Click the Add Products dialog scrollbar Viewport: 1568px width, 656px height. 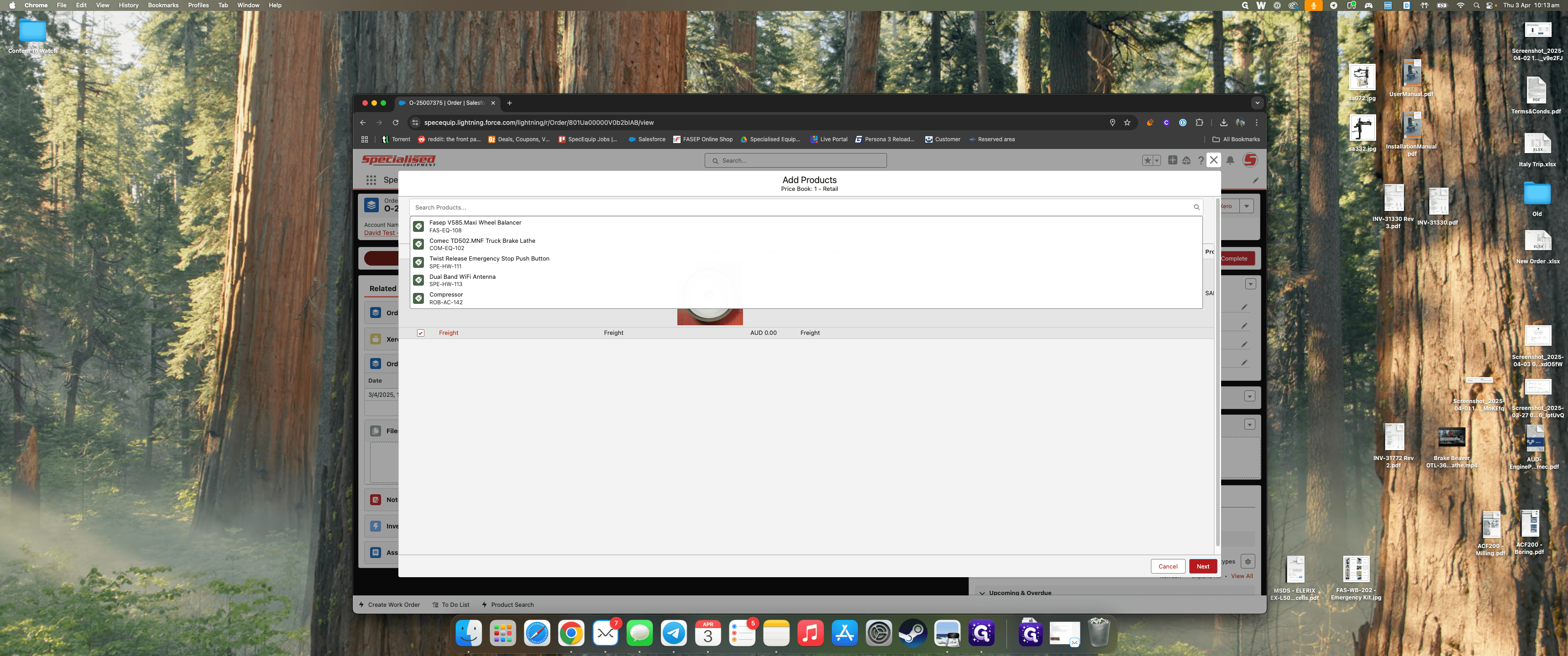1217,371
